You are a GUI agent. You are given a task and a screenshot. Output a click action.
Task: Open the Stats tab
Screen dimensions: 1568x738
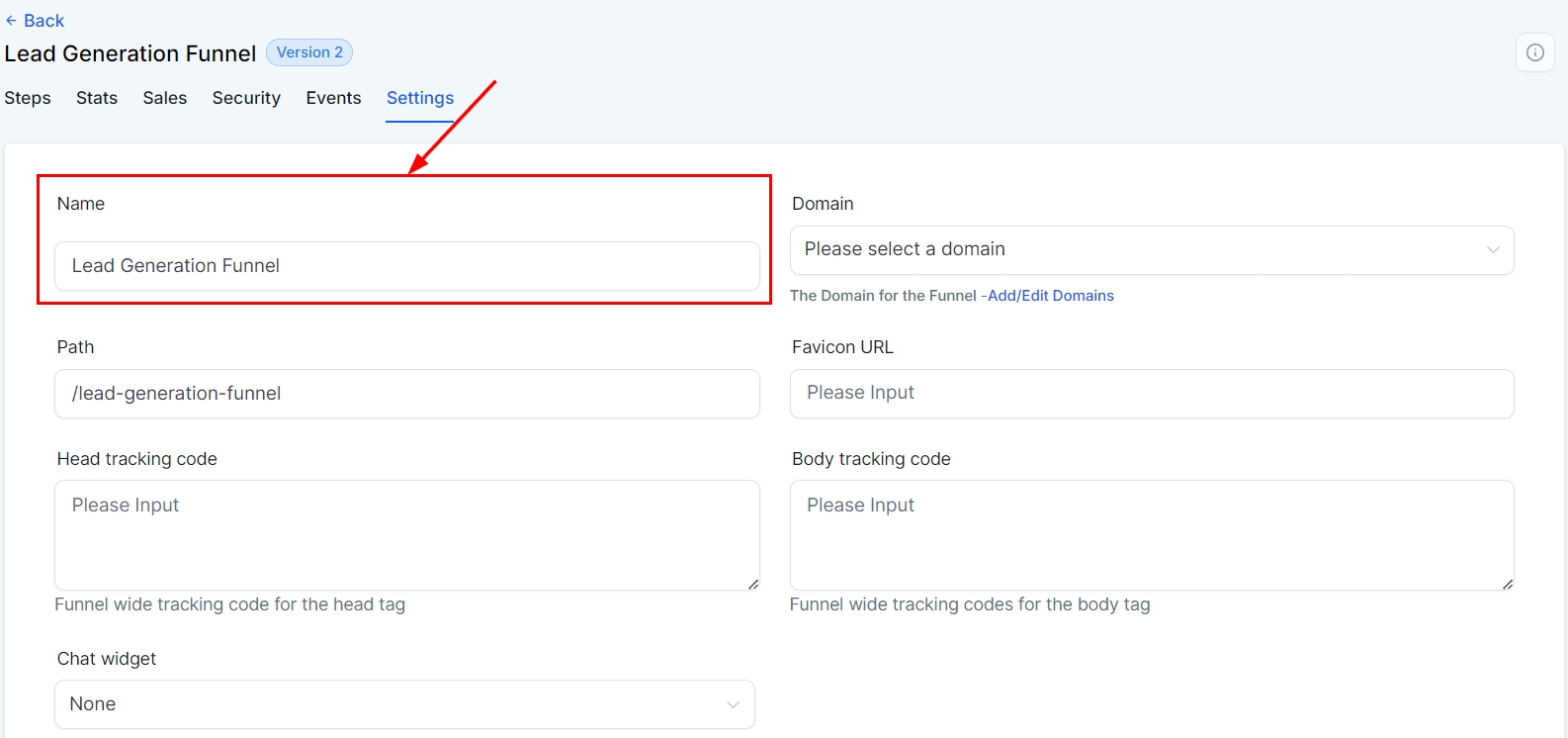[x=97, y=98]
